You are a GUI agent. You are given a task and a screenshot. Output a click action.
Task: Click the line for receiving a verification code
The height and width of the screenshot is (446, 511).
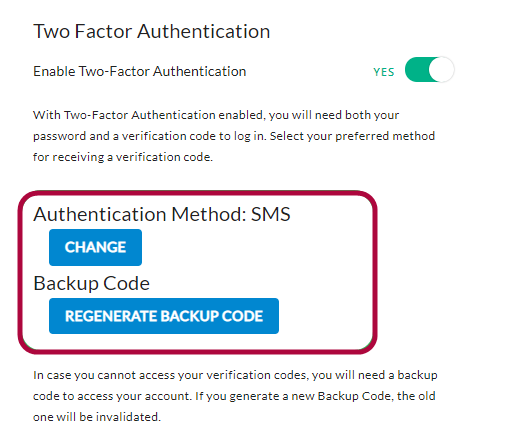point(123,157)
